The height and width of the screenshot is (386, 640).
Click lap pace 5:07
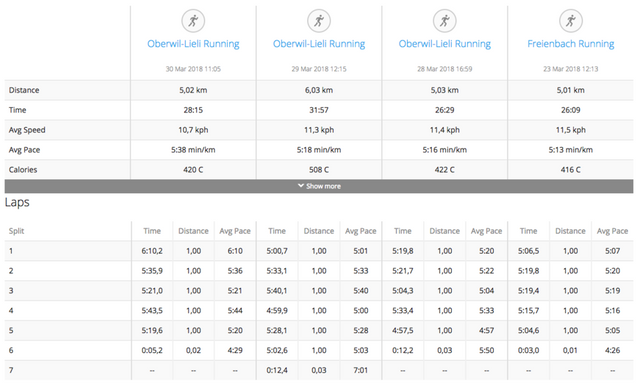click(613, 251)
